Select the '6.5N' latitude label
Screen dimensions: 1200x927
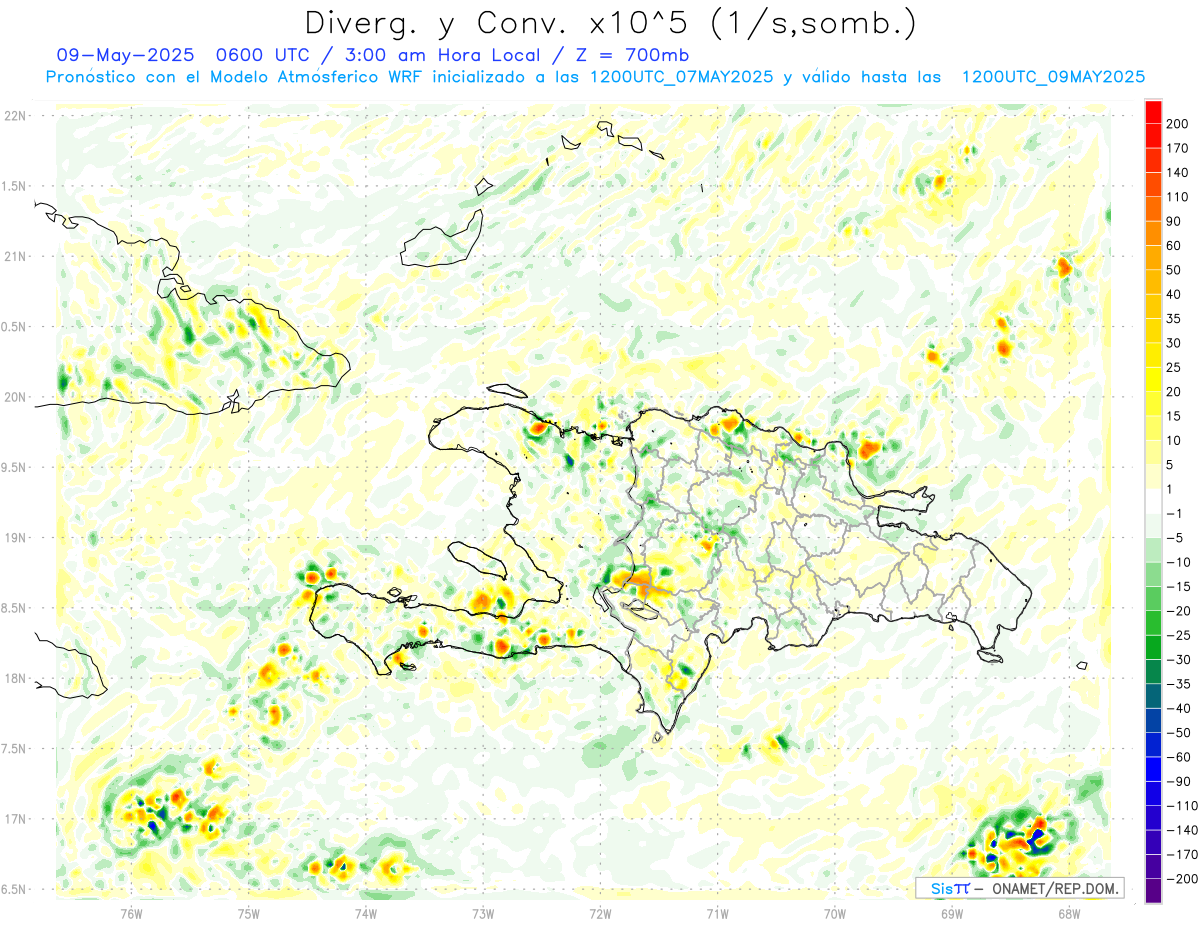click(14, 890)
